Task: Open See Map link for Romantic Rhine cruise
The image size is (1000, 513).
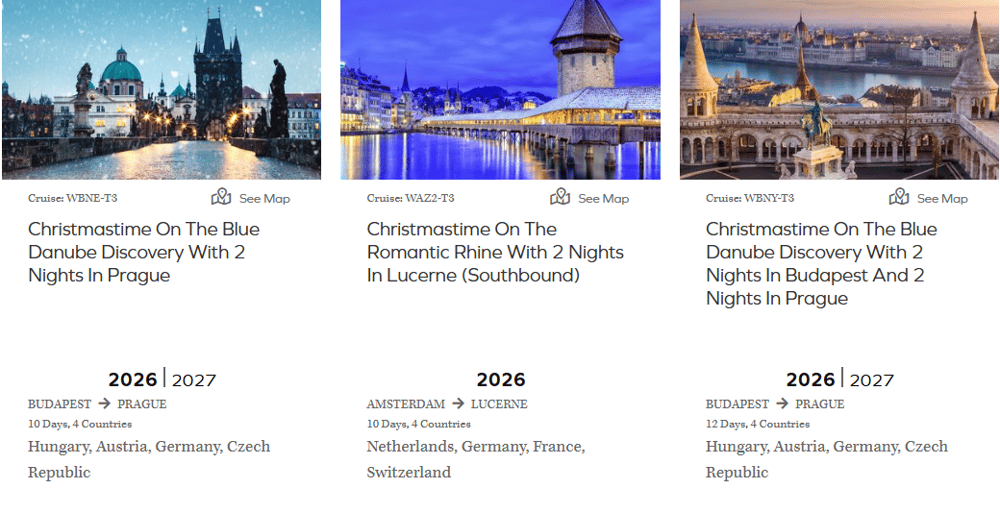Action: pyautogui.click(x=603, y=199)
